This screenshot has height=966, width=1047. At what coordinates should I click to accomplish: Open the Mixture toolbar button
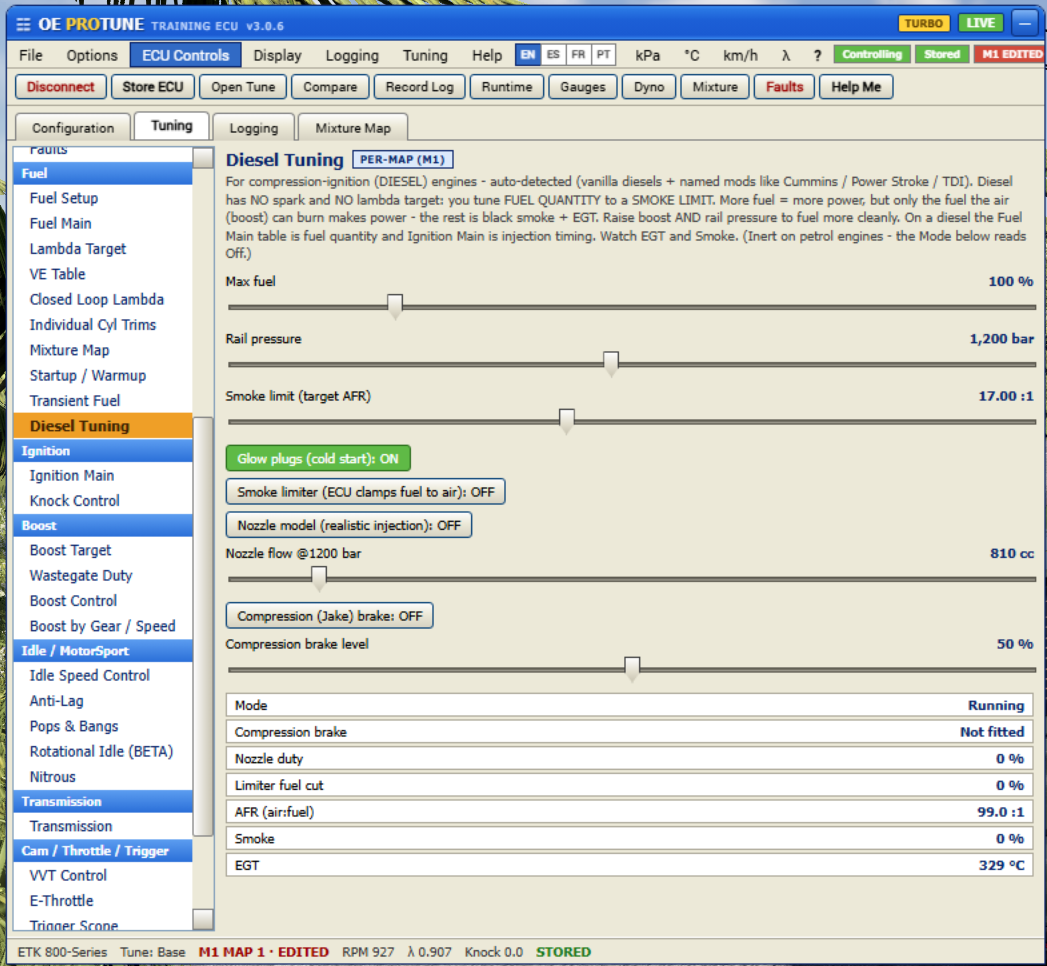pyautogui.click(x=715, y=87)
